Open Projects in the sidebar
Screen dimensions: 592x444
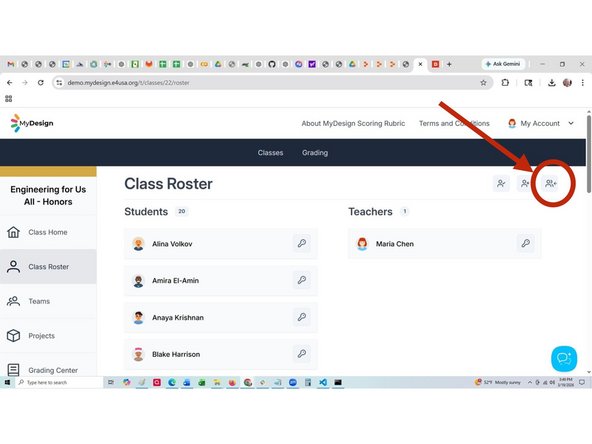point(48,336)
